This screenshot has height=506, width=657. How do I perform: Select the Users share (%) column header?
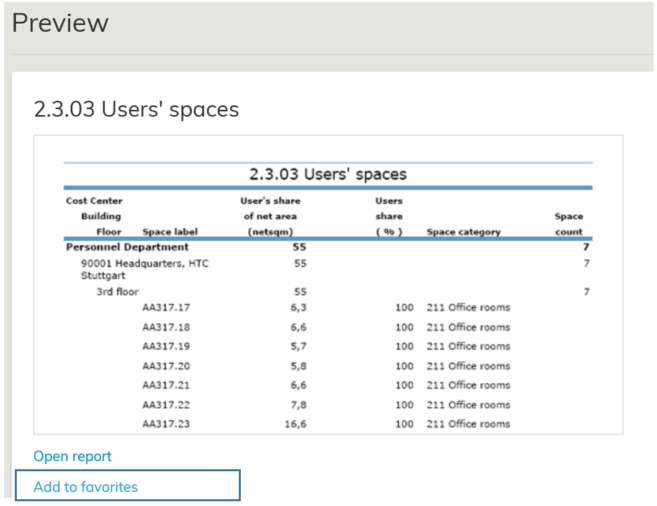(x=388, y=216)
